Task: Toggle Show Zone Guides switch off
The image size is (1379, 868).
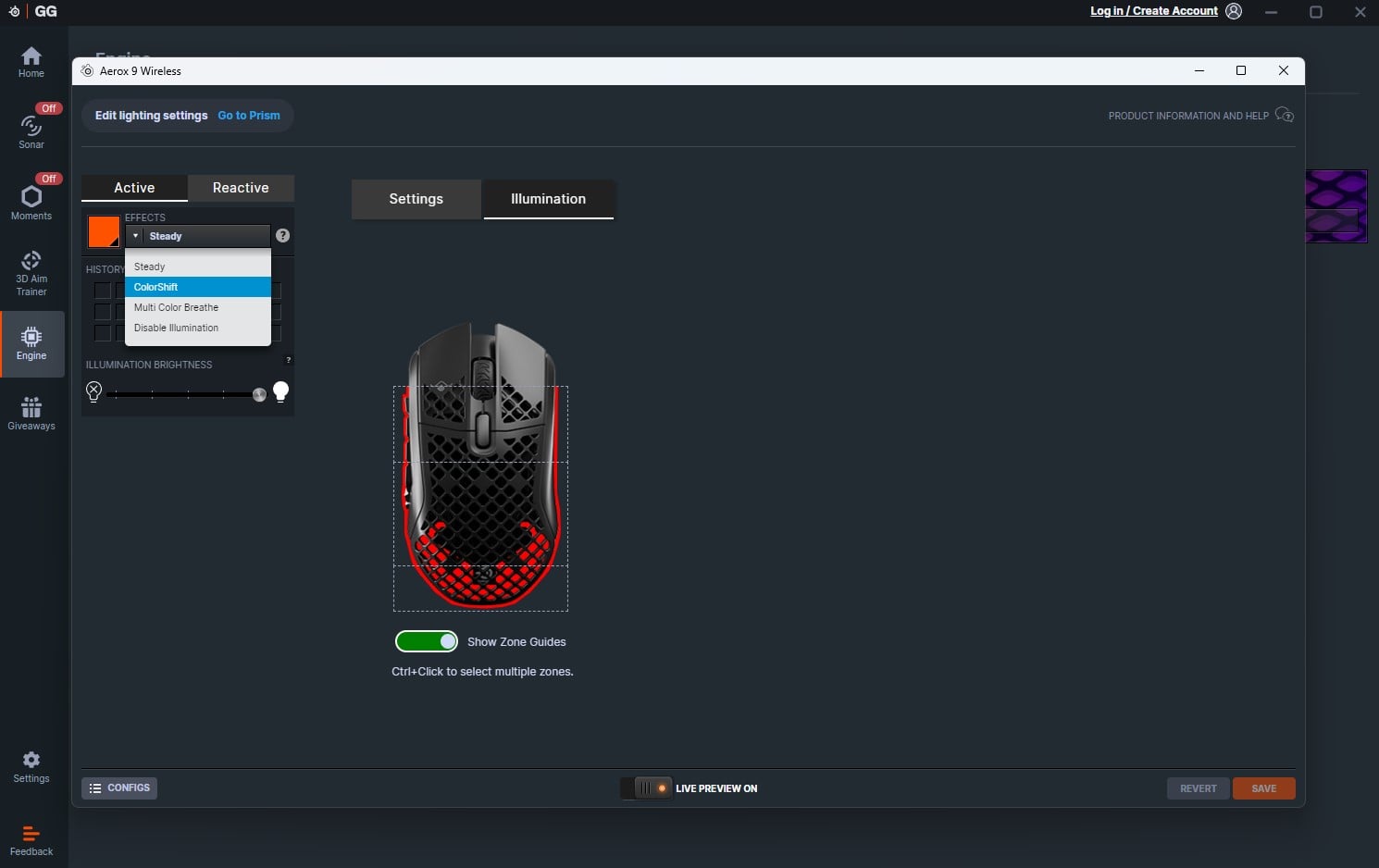Action: coord(427,641)
